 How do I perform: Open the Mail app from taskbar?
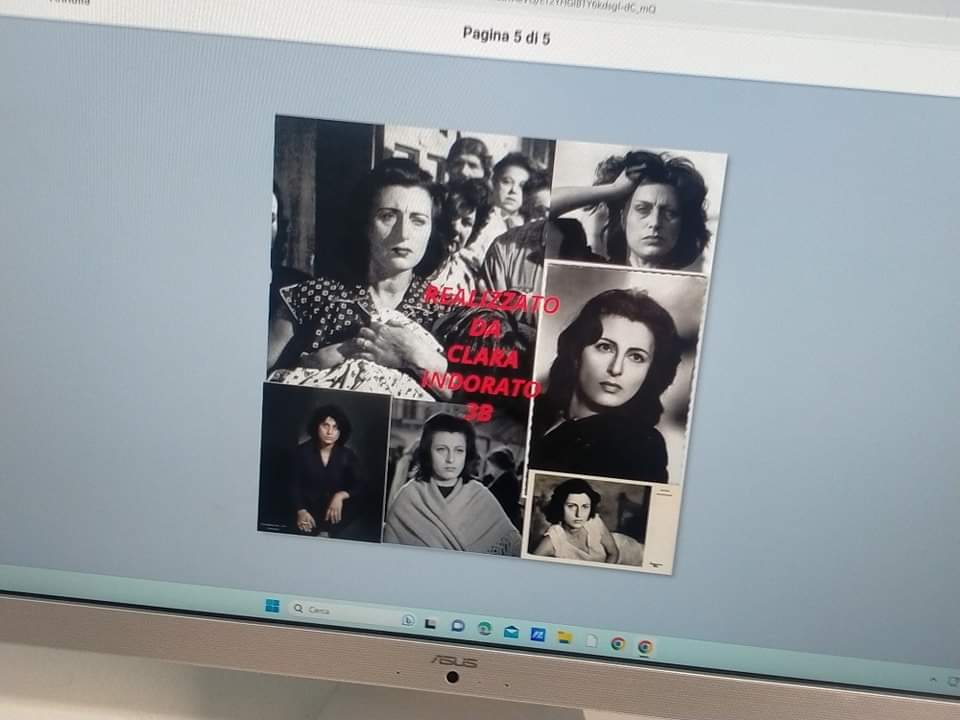coord(511,631)
